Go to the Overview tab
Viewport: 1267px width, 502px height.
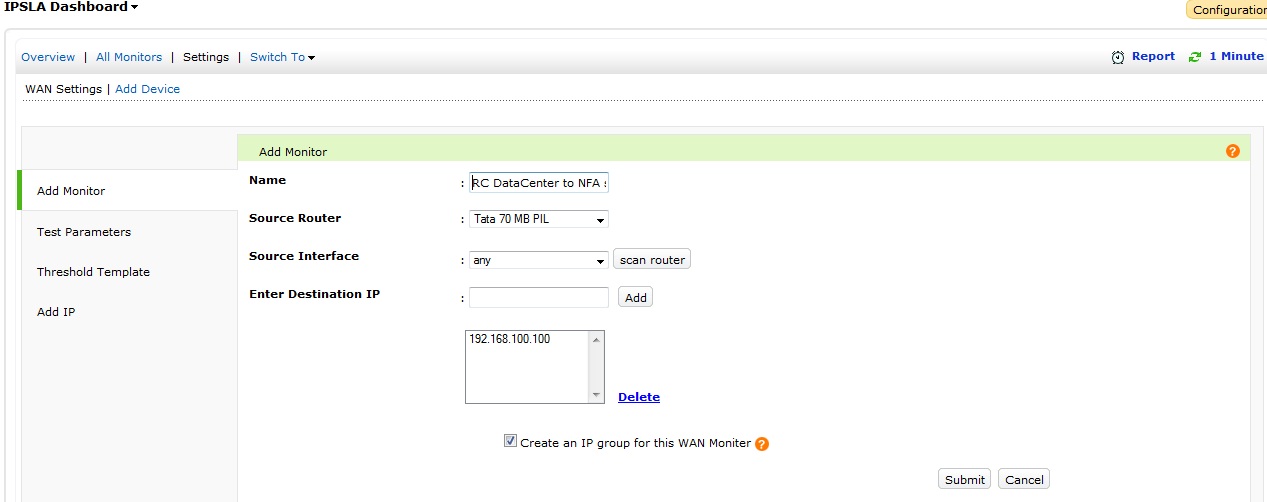[x=48, y=57]
